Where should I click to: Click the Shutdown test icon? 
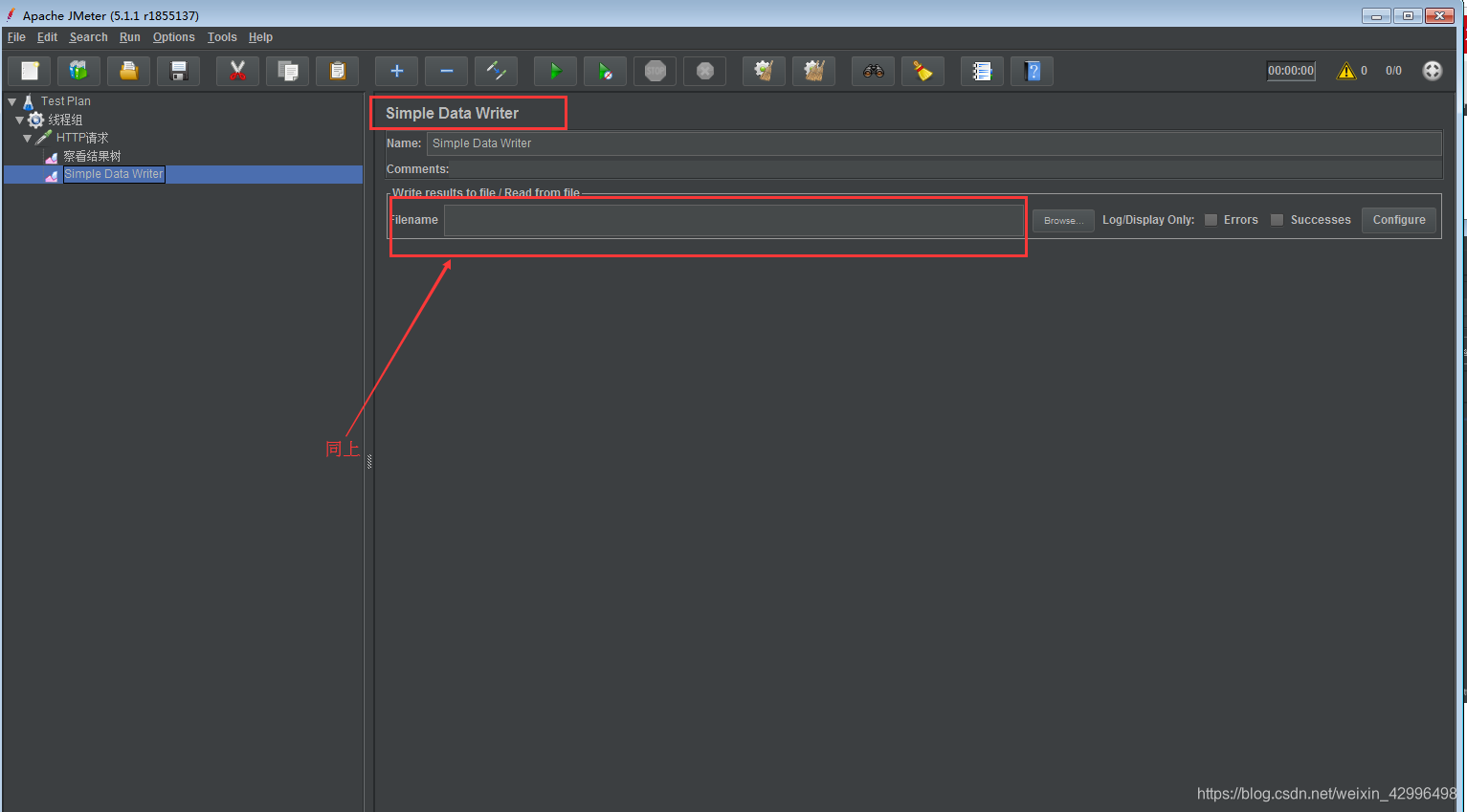click(x=705, y=71)
